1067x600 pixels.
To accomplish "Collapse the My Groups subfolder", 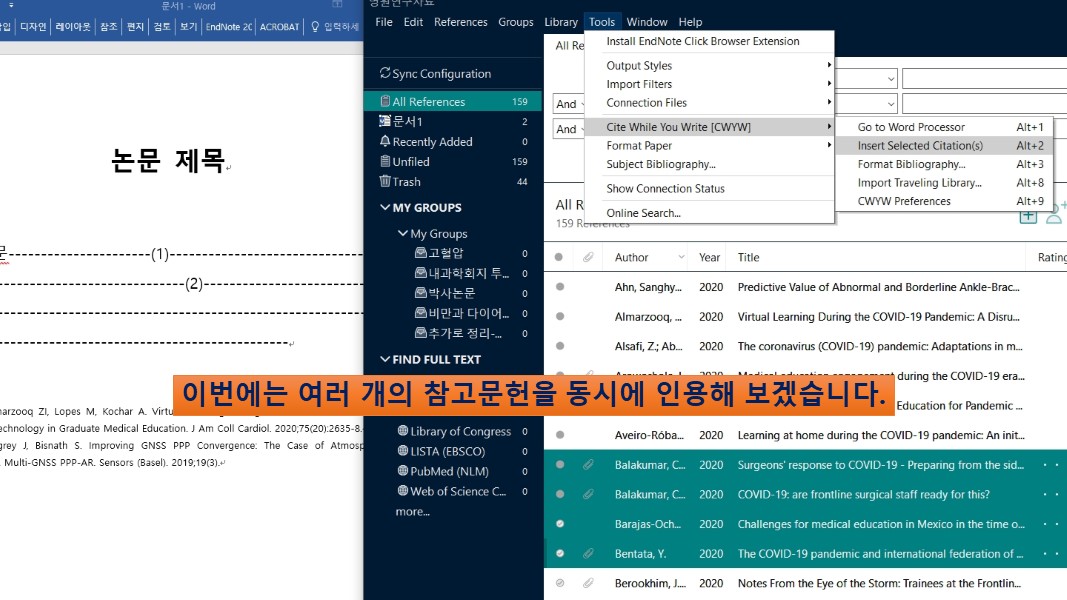I will click(x=402, y=233).
